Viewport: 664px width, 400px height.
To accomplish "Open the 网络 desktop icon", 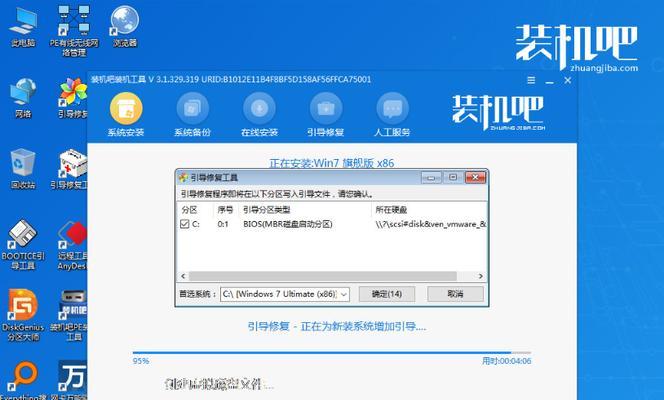I will tap(23, 97).
